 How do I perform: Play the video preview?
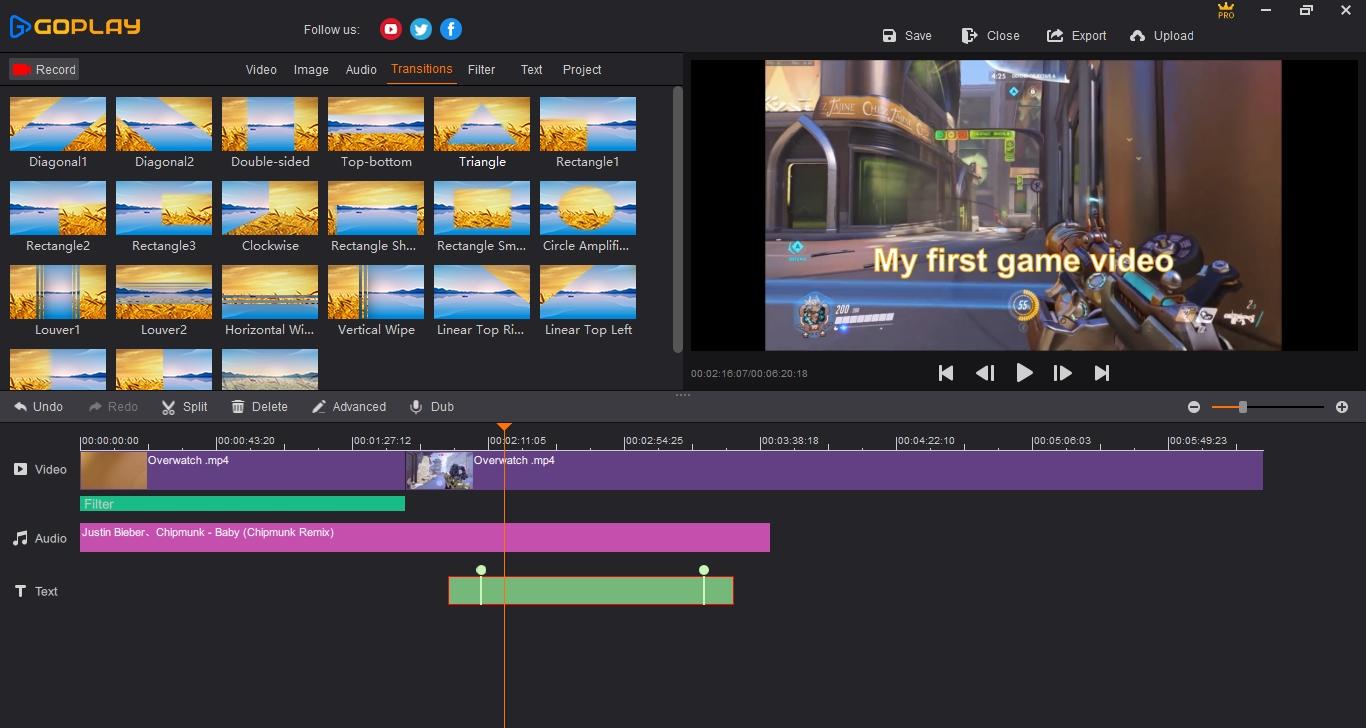click(x=1024, y=373)
